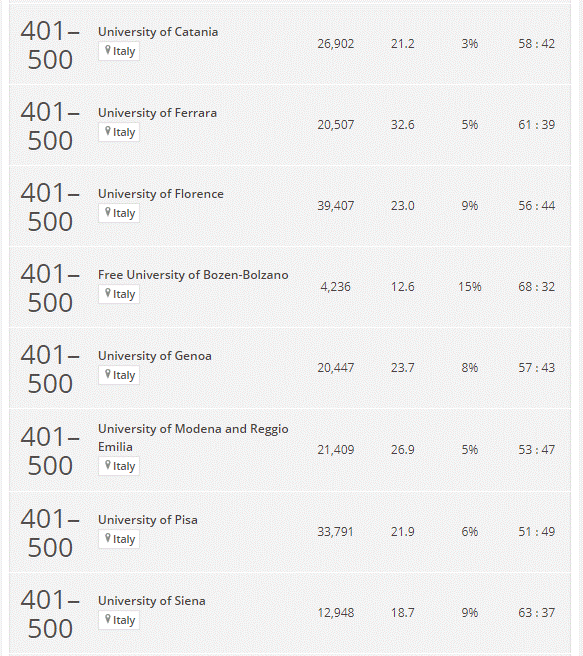
Task: Select the Italy tag for Pisa
Action: click(119, 539)
